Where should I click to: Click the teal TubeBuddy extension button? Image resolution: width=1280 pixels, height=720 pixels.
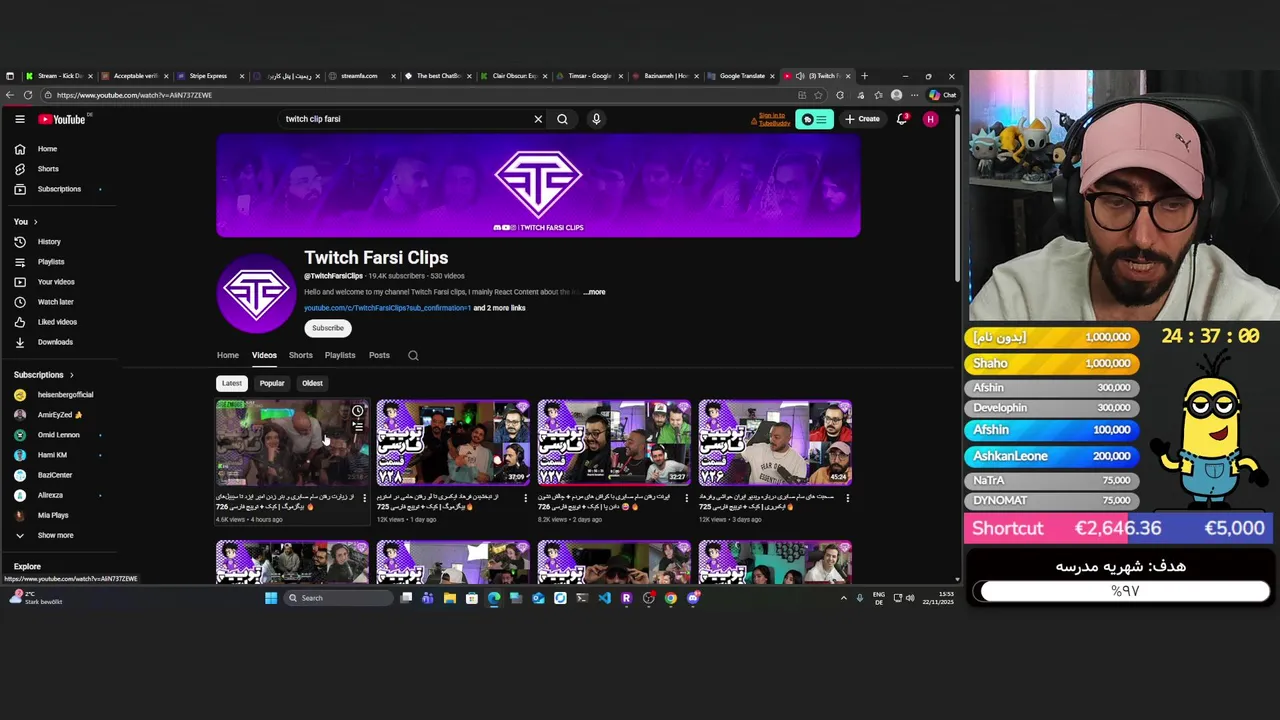pyautogui.click(x=814, y=119)
